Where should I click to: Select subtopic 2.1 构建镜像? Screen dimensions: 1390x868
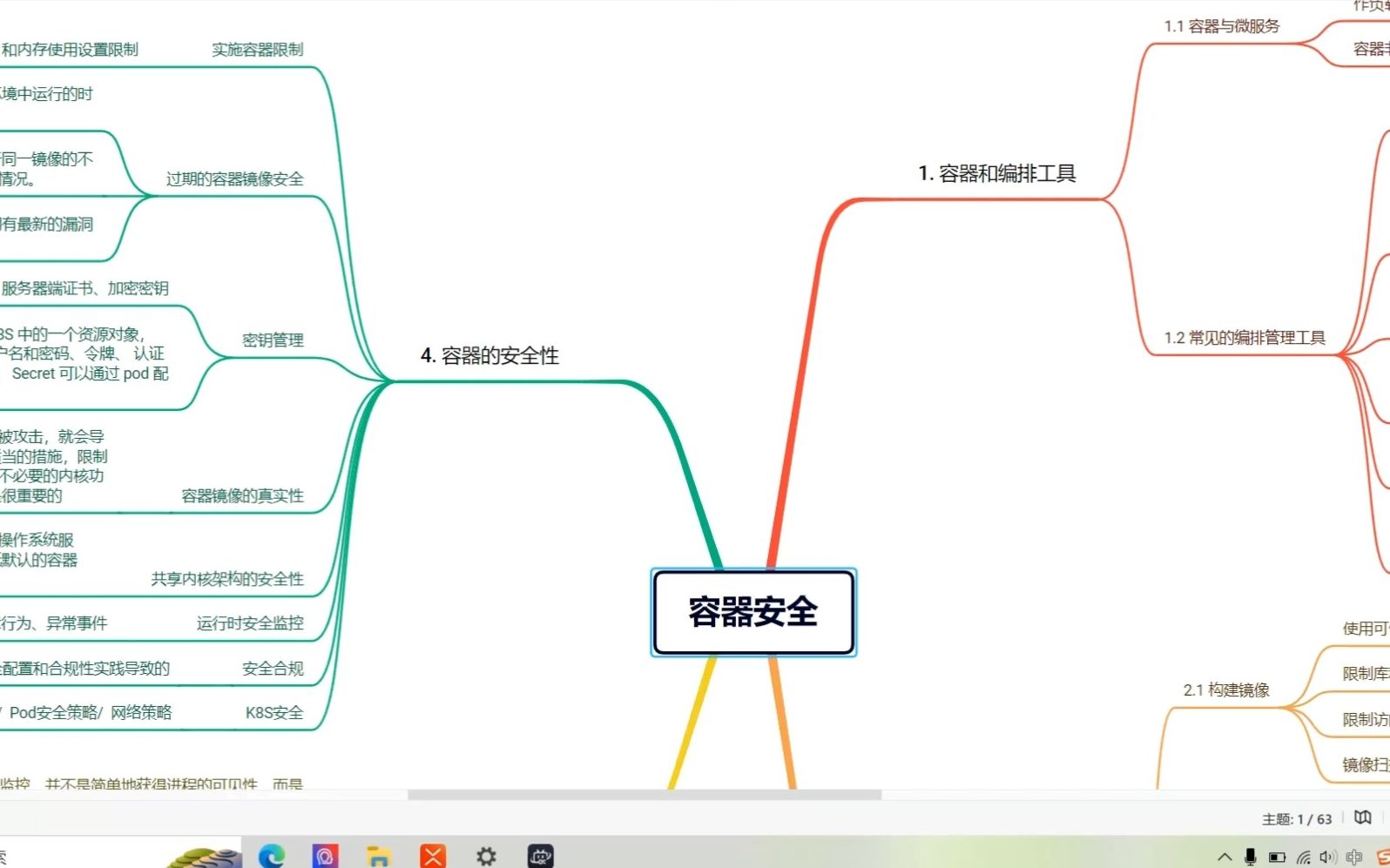click(1226, 690)
